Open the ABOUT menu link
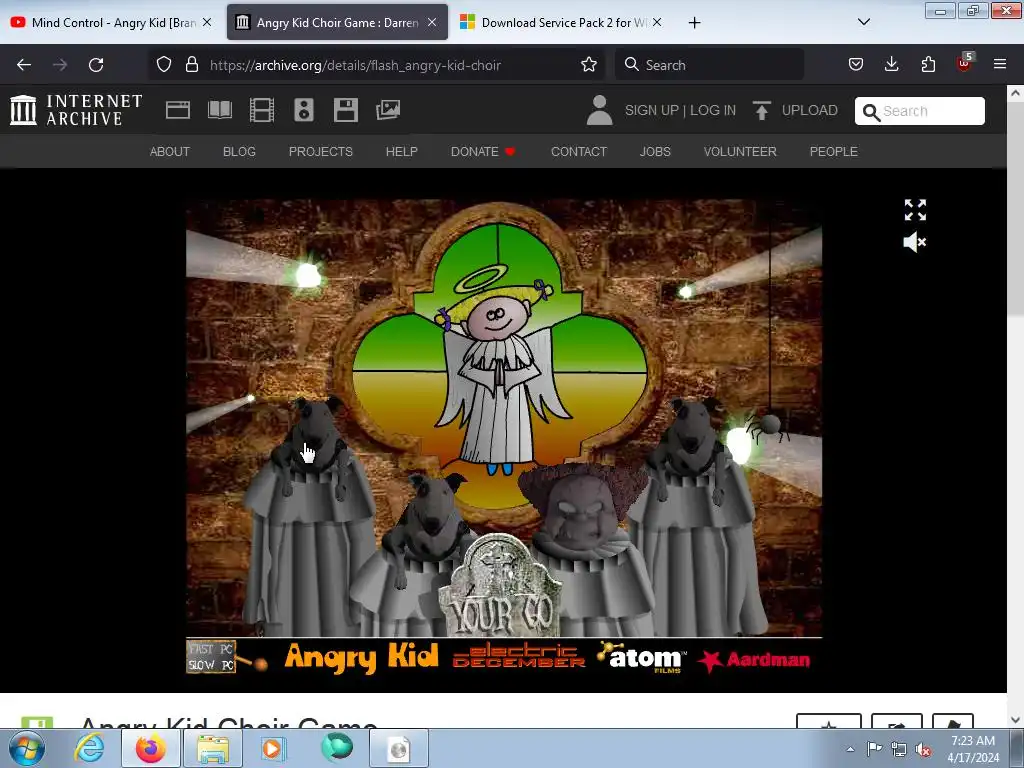 pos(170,152)
